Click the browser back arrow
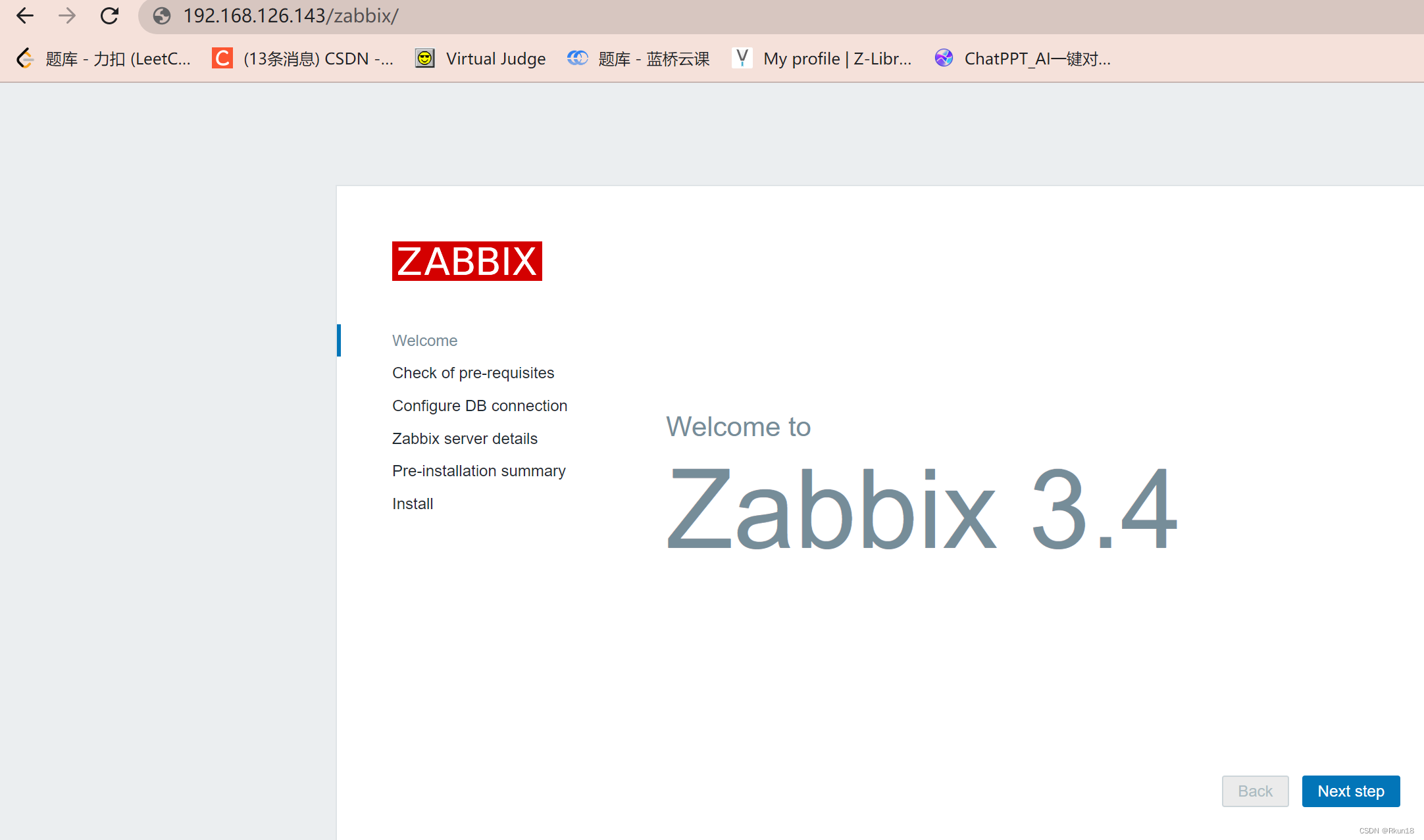Image resolution: width=1424 pixels, height=840 pixels. click(25, 16)
